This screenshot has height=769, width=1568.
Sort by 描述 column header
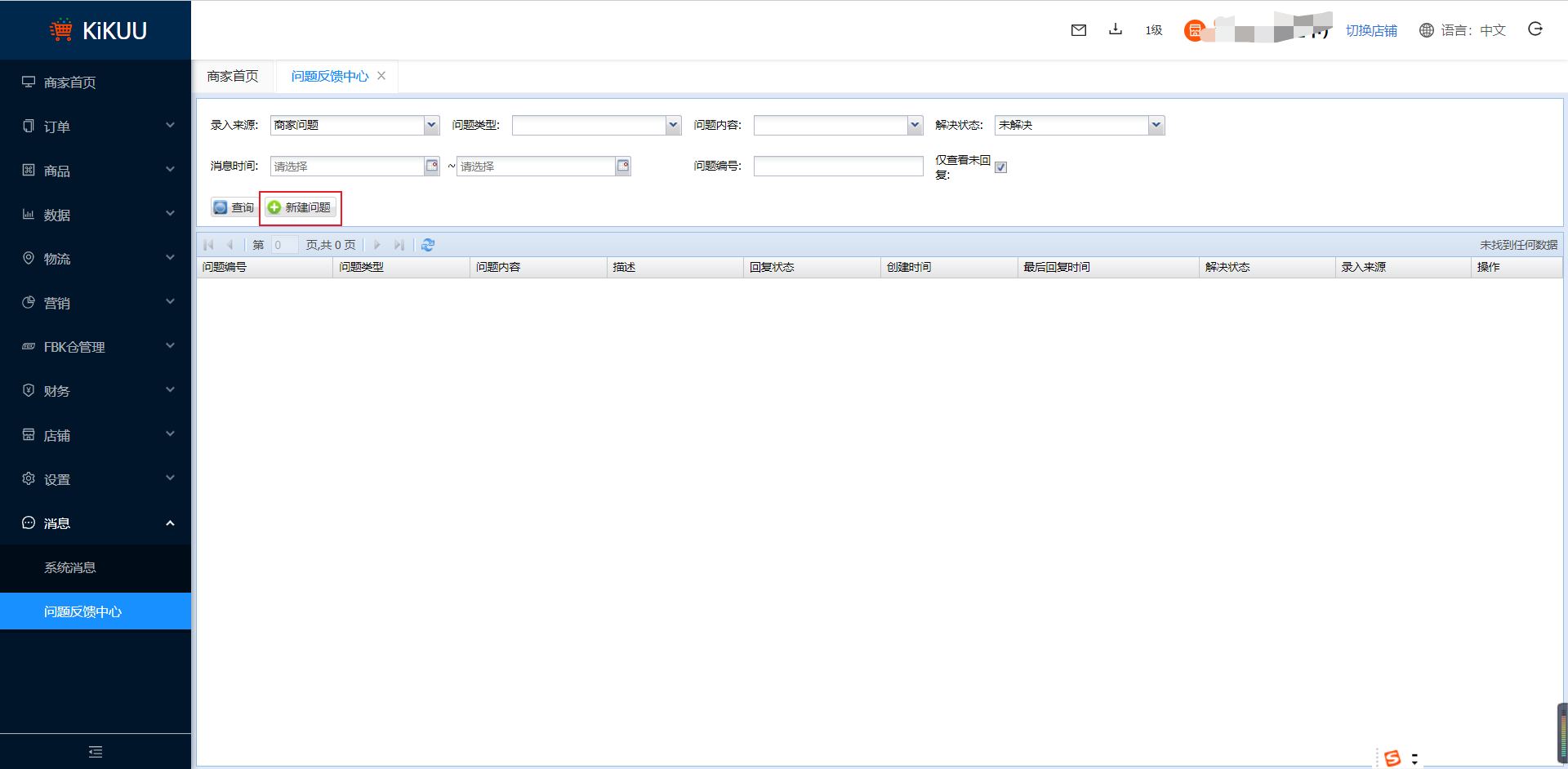pyautogui.click(x=675, y=267)
